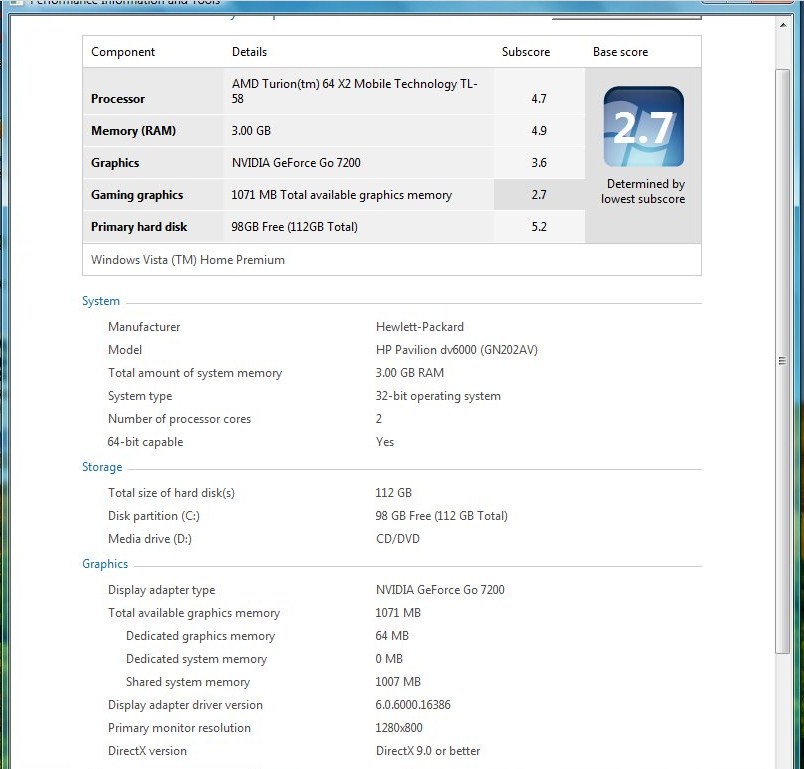The image size is (804, 769).
Task: Click '32-bit operating system' value
Action: 438,396
